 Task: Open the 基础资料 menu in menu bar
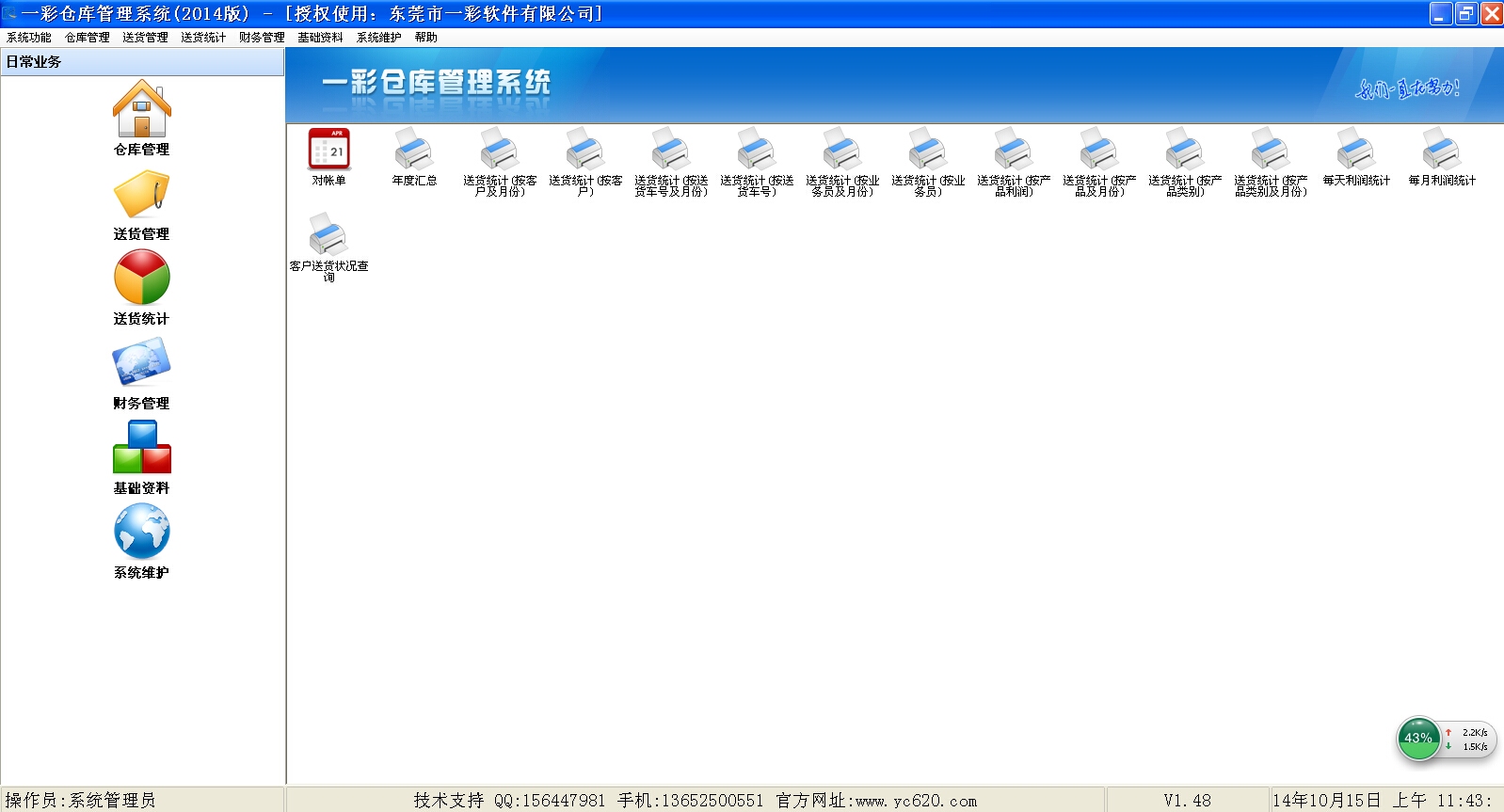(x=321, y=38)
